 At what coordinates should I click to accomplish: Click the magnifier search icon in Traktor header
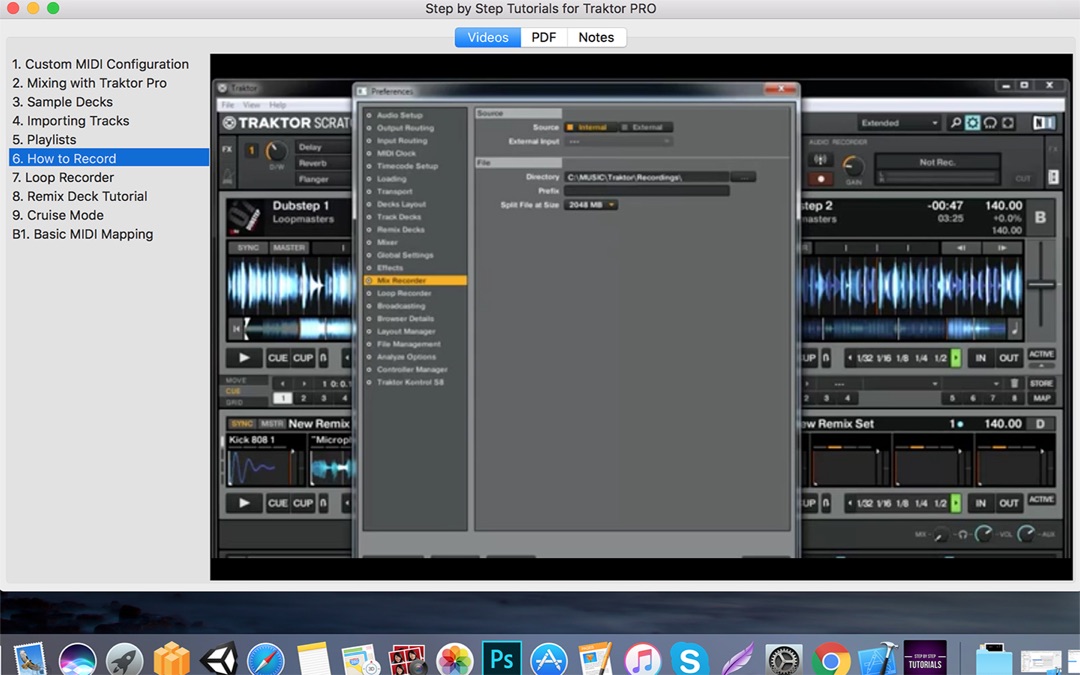click(x=955, y=123)
